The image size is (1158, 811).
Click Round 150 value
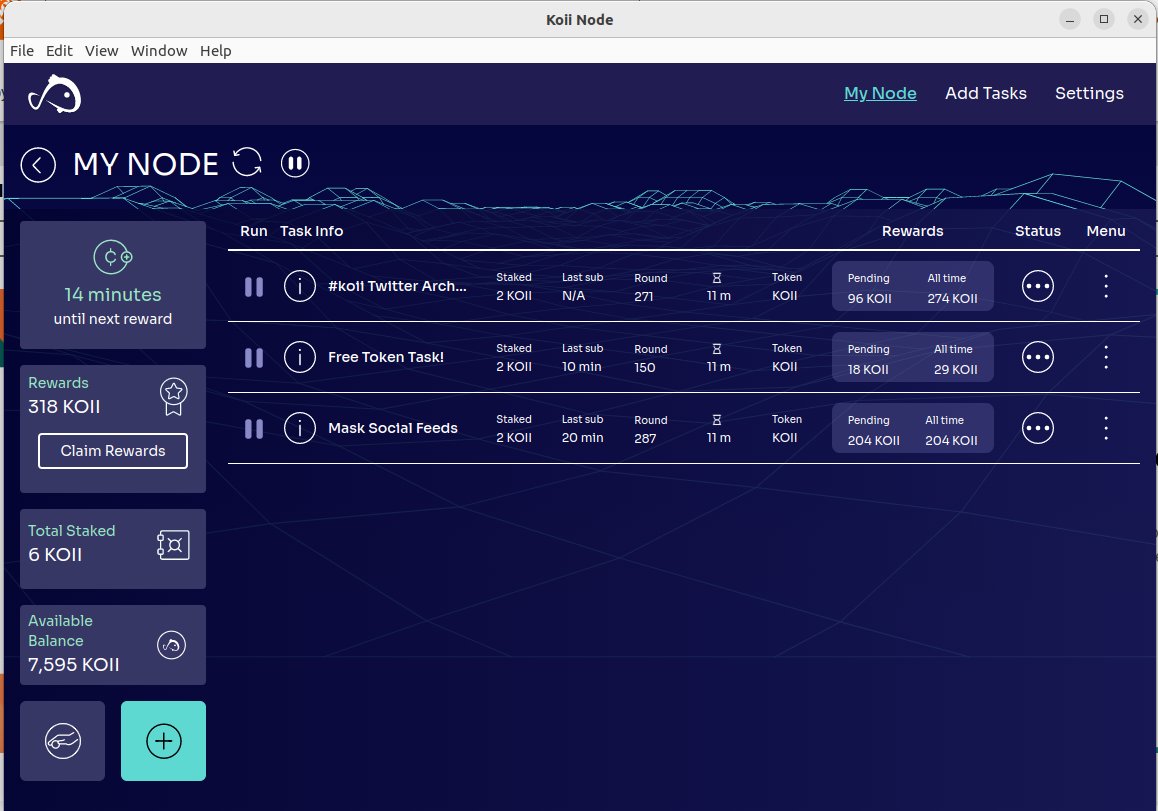[x=645, y=367]
